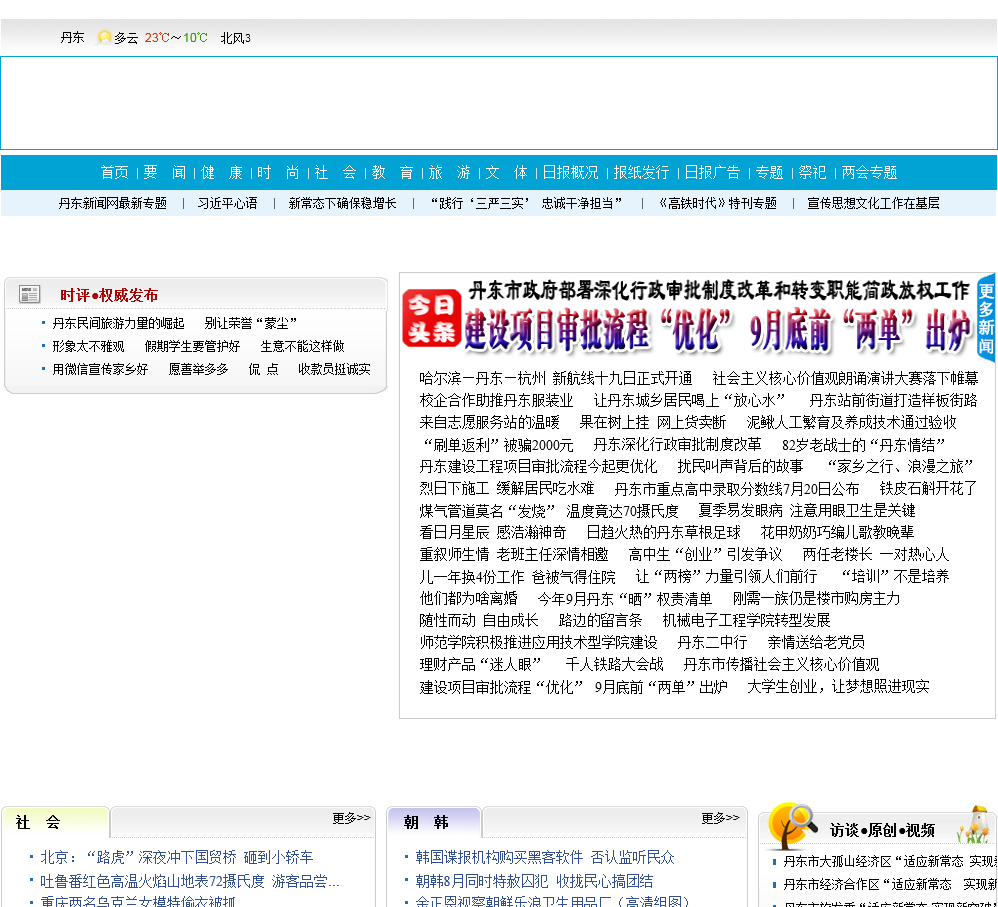Open 校企合作助推丹东服装业 article
The height and width of the screenshot is (907, 998).
[x=496, y=401]
